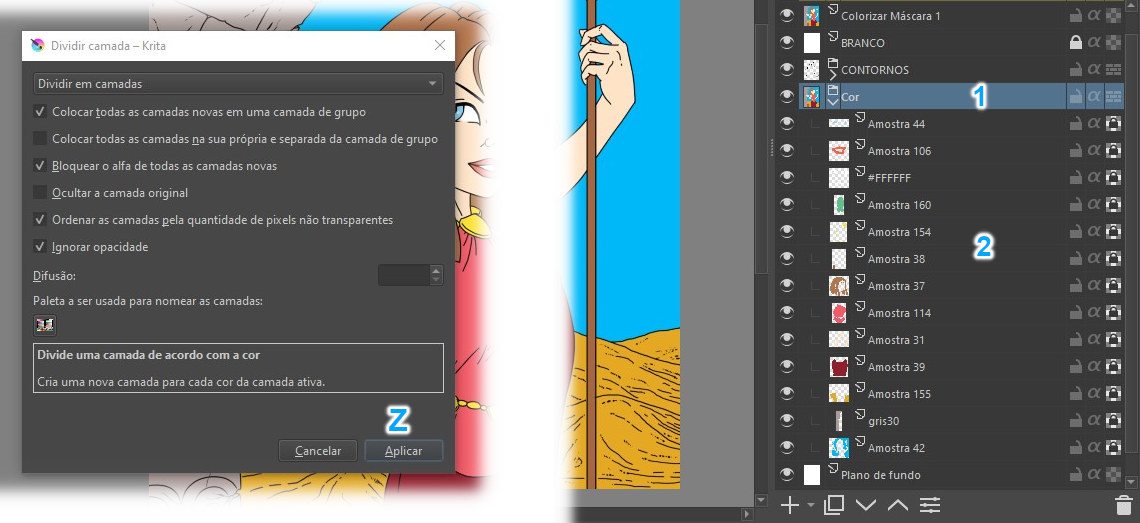Click Aplicar to split the layer
This screenshot has height=523, width=1140.
(x=404, y=451)
